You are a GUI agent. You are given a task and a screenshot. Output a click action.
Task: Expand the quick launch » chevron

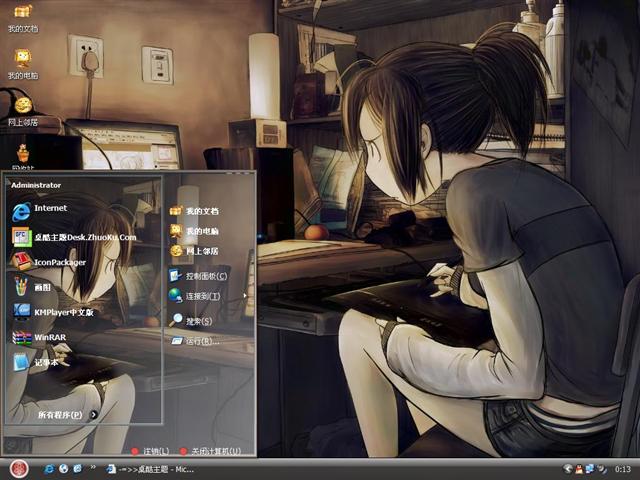coord(93,467)
